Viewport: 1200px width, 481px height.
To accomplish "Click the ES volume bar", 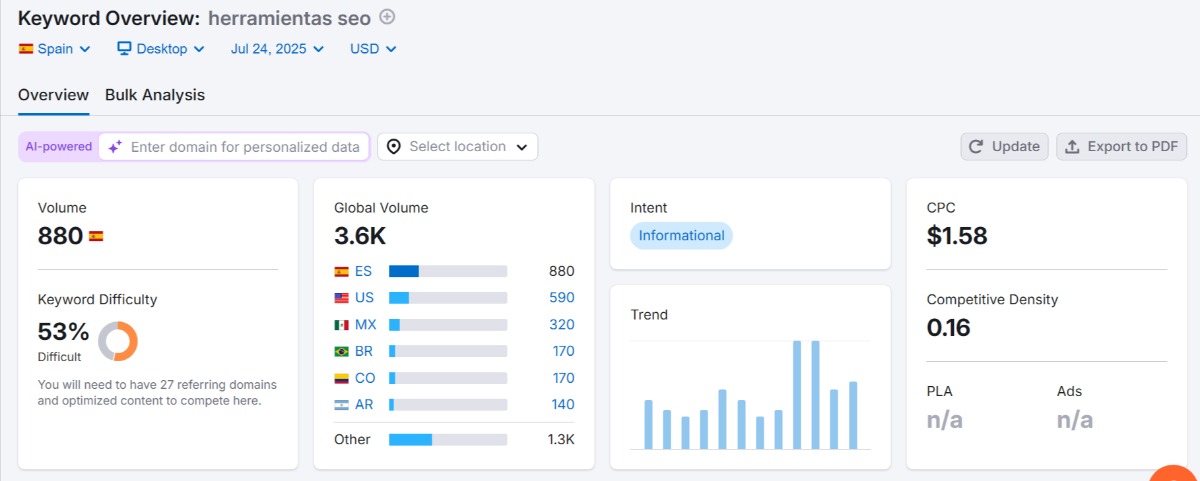I will coord(448,271).
